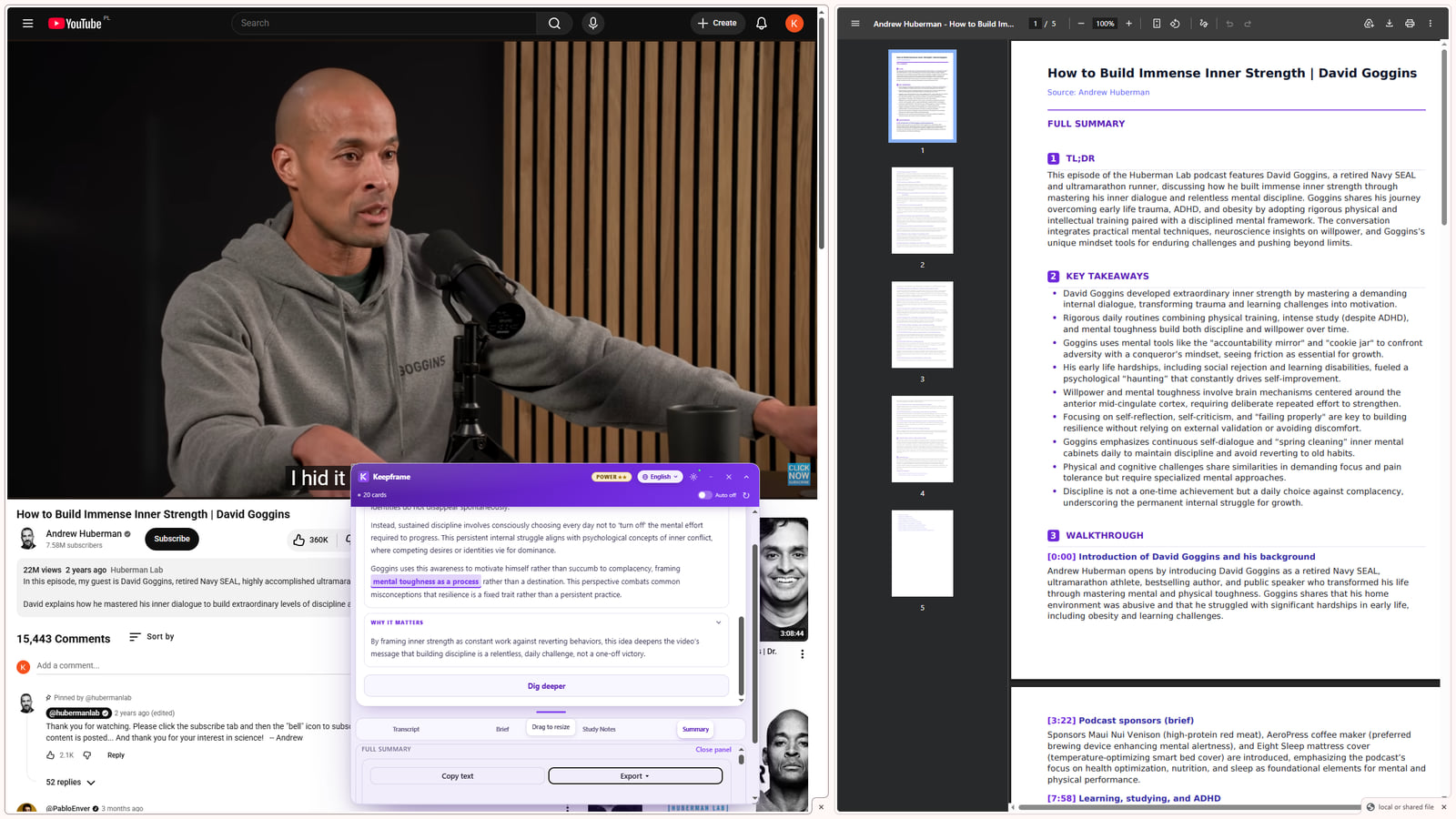Click the PDF redo arrow
Image resolution: width=1456 pixels, height=819 pixels.
click(1248, 24)
